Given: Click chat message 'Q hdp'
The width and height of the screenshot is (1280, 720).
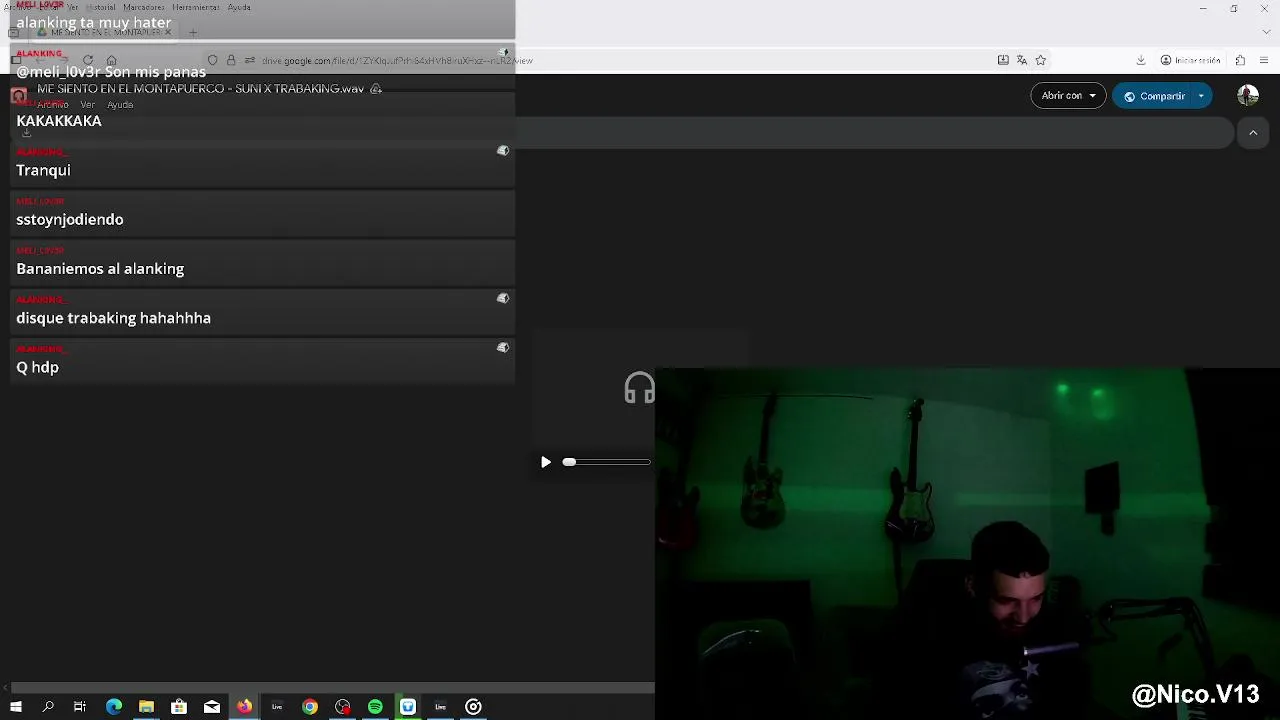Looking at the screenshot, I should click(x=37, y=367).
